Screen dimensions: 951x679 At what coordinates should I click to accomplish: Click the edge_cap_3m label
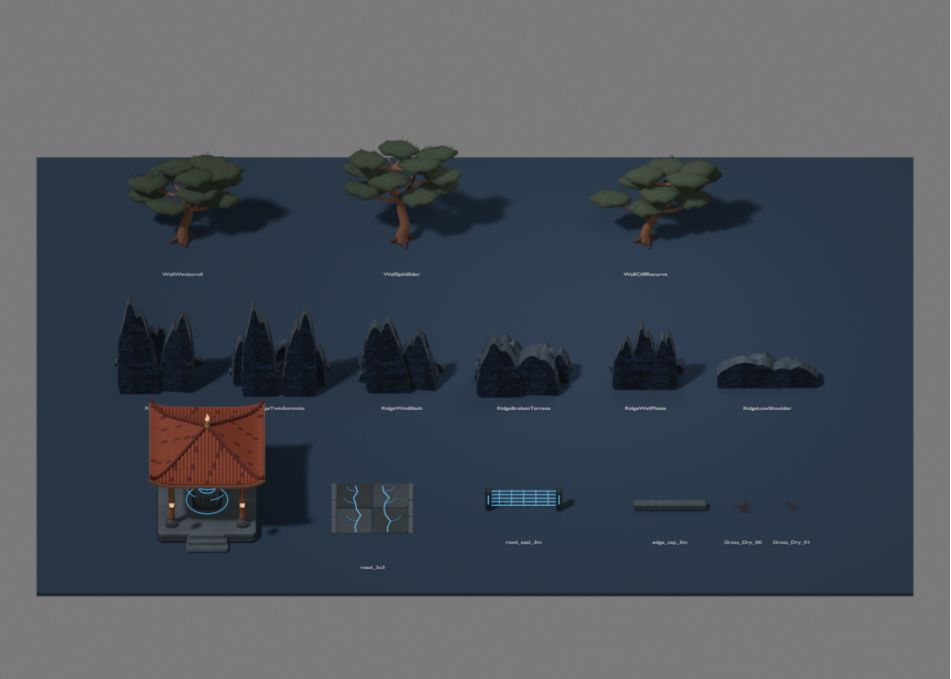click(670, 542)
